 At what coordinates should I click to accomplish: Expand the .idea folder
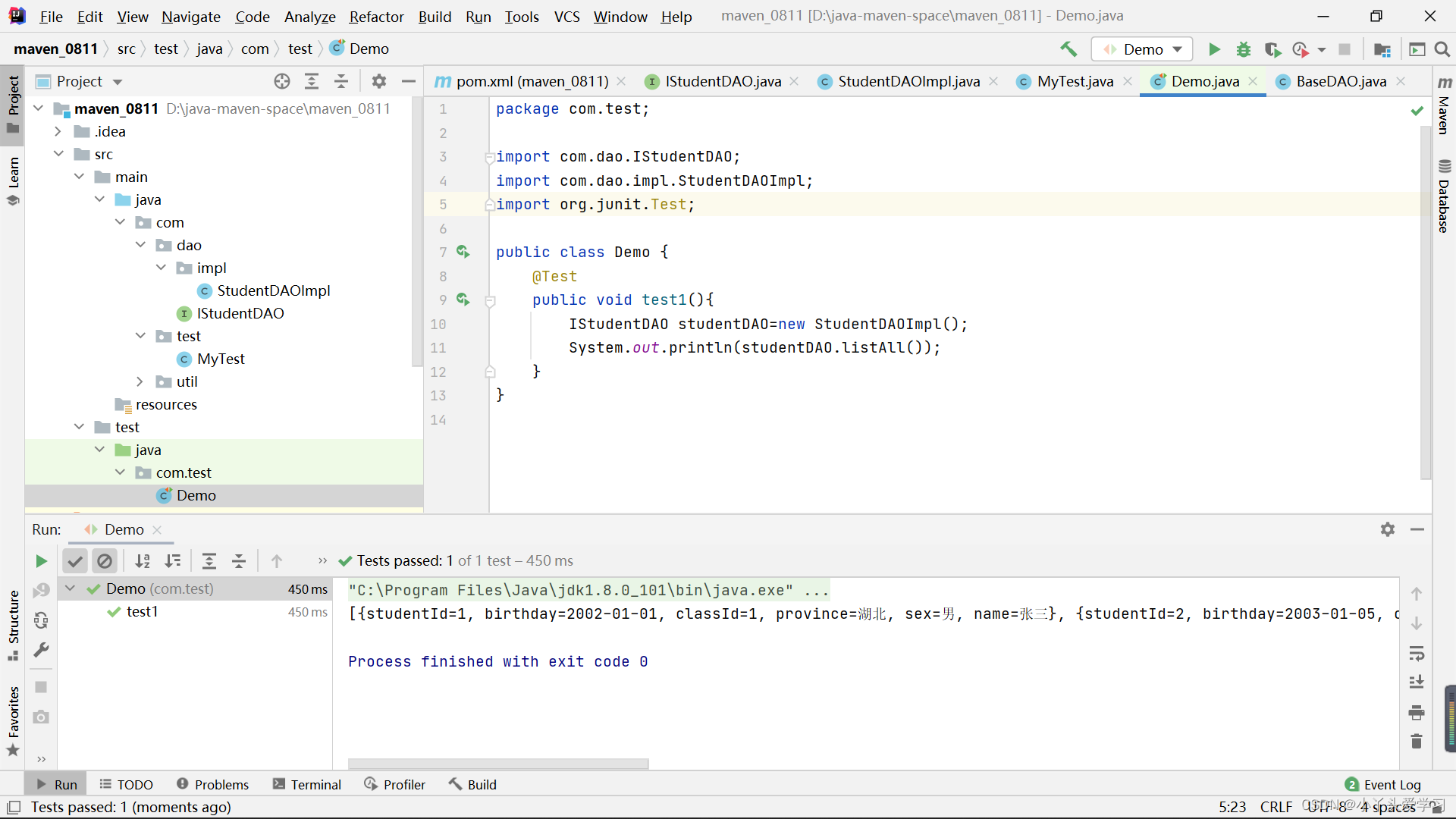click(x=58, y=131)
